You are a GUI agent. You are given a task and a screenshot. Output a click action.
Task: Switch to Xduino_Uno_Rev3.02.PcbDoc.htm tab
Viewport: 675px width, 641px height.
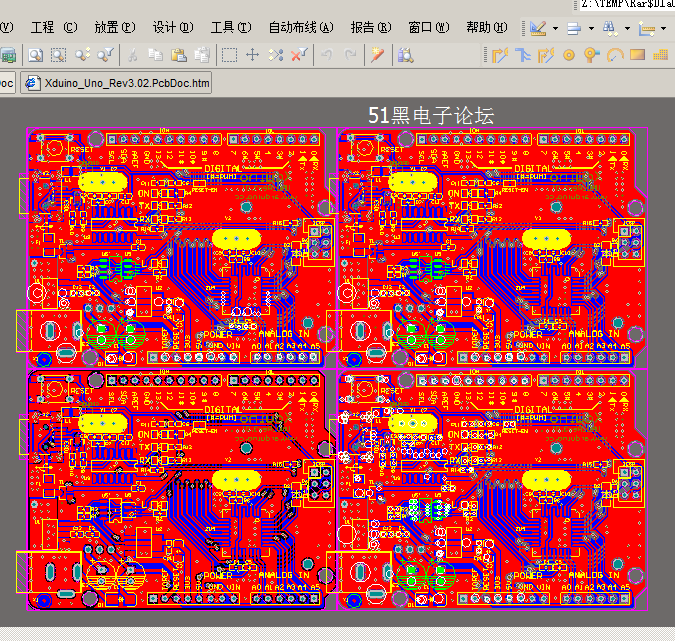coord(116,83)
